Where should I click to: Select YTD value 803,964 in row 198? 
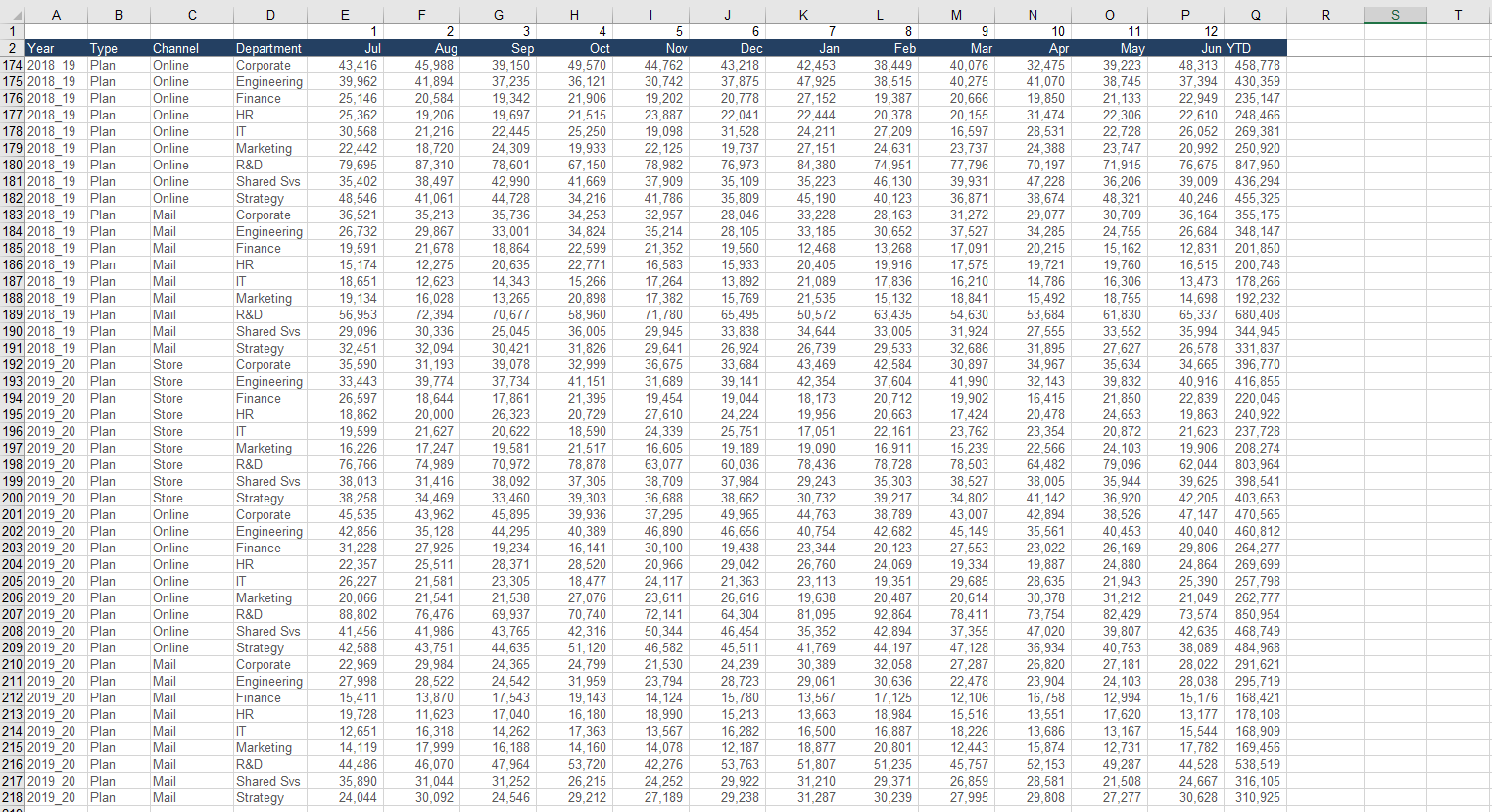point(1256,464)
